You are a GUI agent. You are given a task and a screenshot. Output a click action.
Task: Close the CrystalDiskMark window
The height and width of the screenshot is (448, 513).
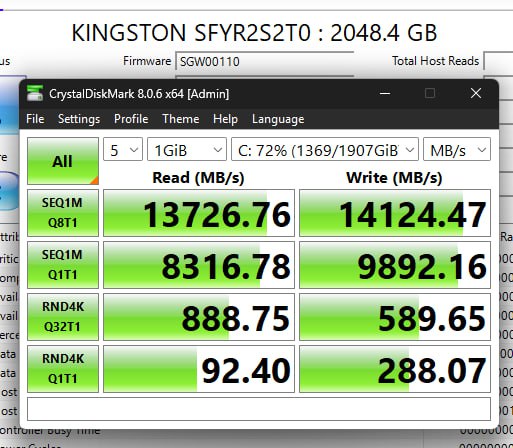click(x=476, y=93)
